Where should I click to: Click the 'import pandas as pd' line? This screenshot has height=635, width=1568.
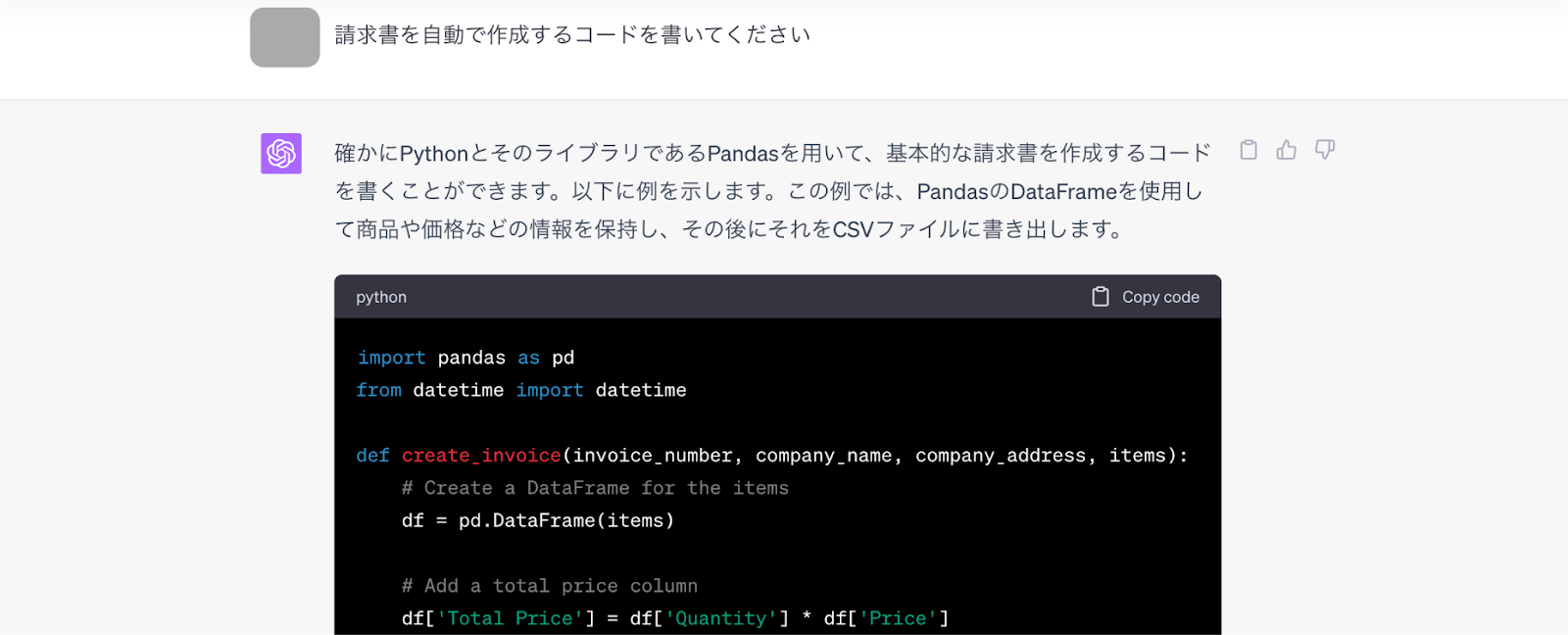pos(465,358)
